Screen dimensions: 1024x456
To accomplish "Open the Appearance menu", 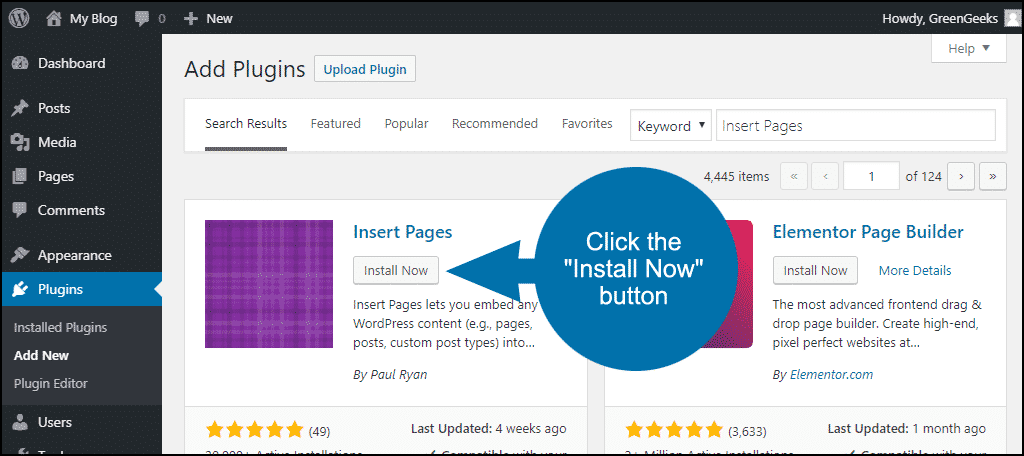I will point(74,255).
